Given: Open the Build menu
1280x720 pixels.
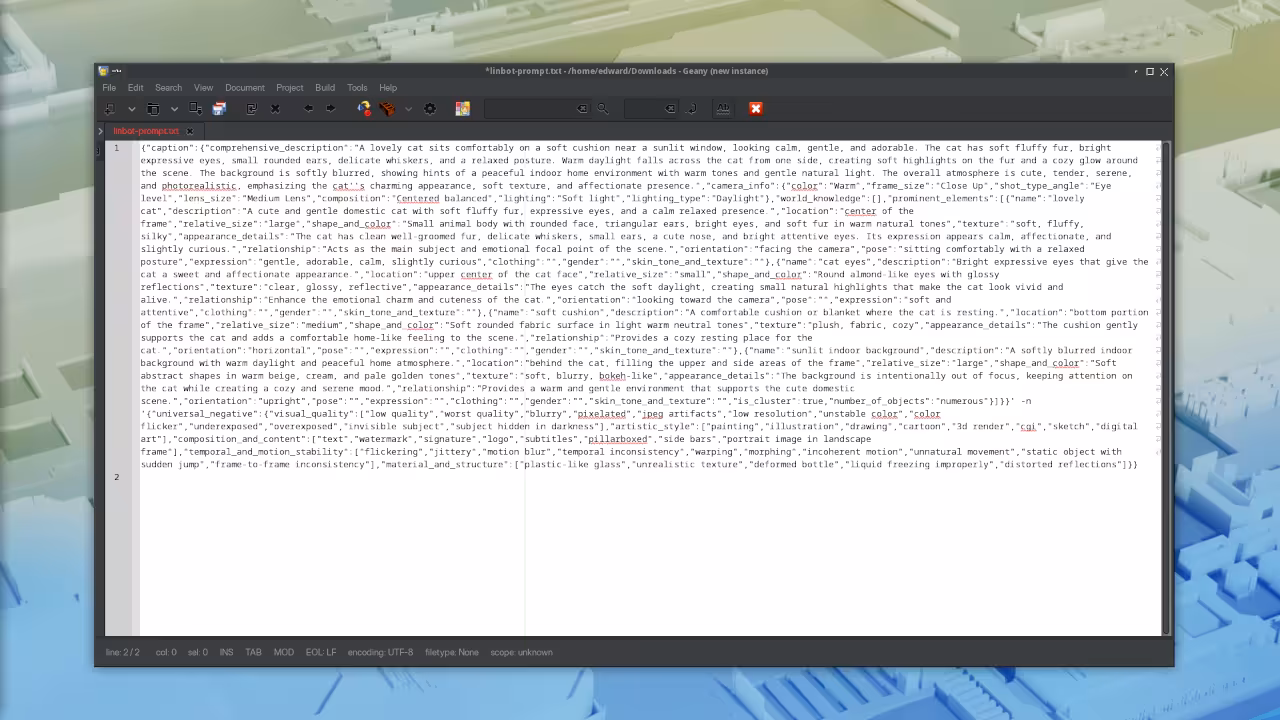Looking at the screenshot, I should coord(325,87).
